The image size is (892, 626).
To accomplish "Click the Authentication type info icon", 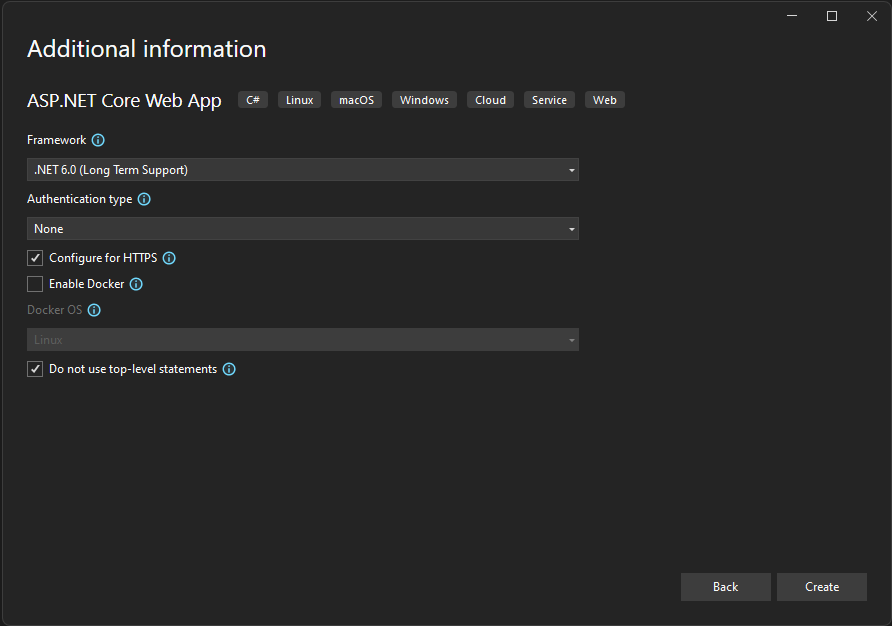I will point(144,200).
